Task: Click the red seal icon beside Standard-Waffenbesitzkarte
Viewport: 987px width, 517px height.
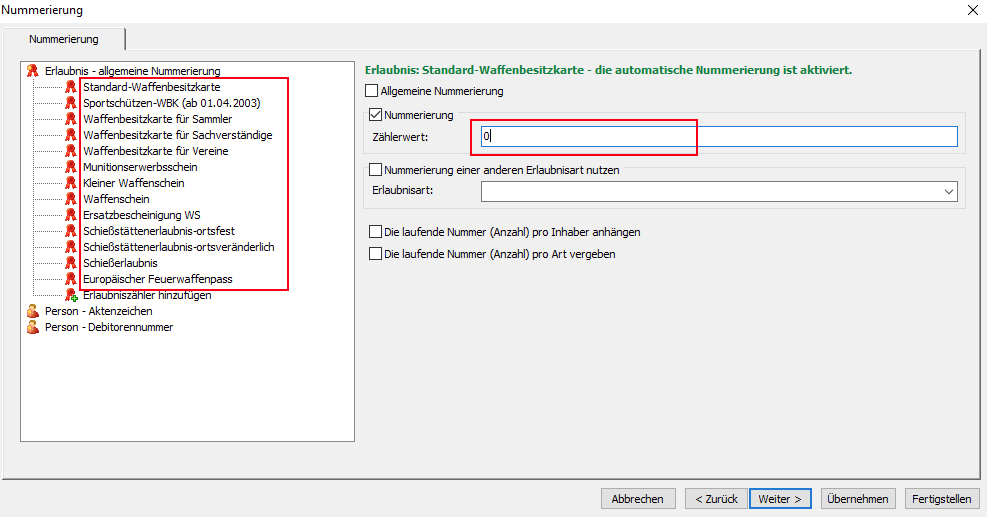Action: (x=71, y=87)
